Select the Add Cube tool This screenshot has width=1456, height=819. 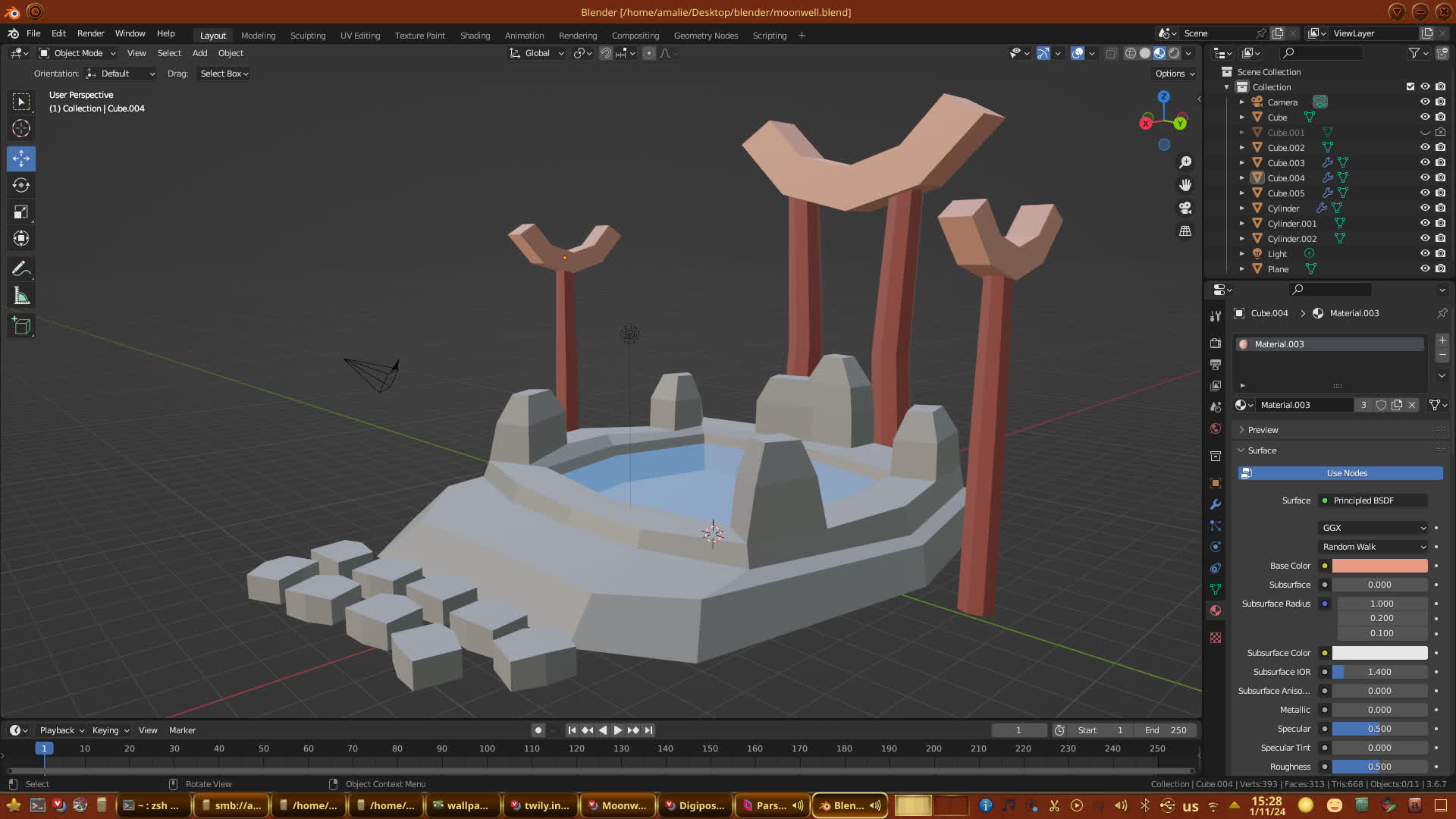point(21,326)
